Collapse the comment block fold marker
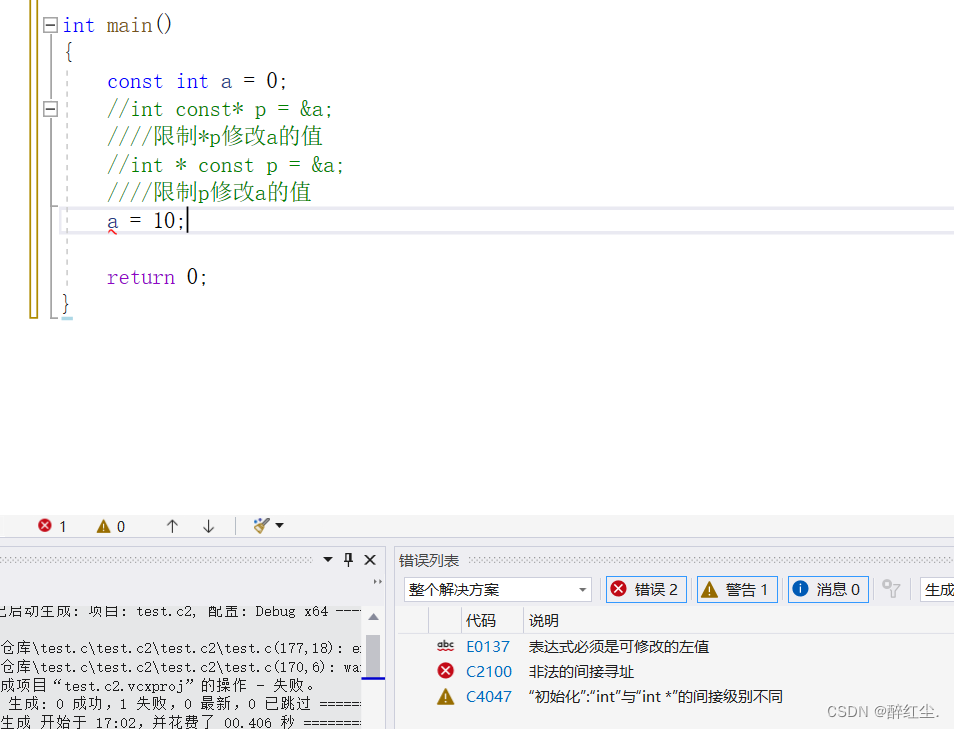The height and width of the screenshot is (729, 954). (50, 109)
